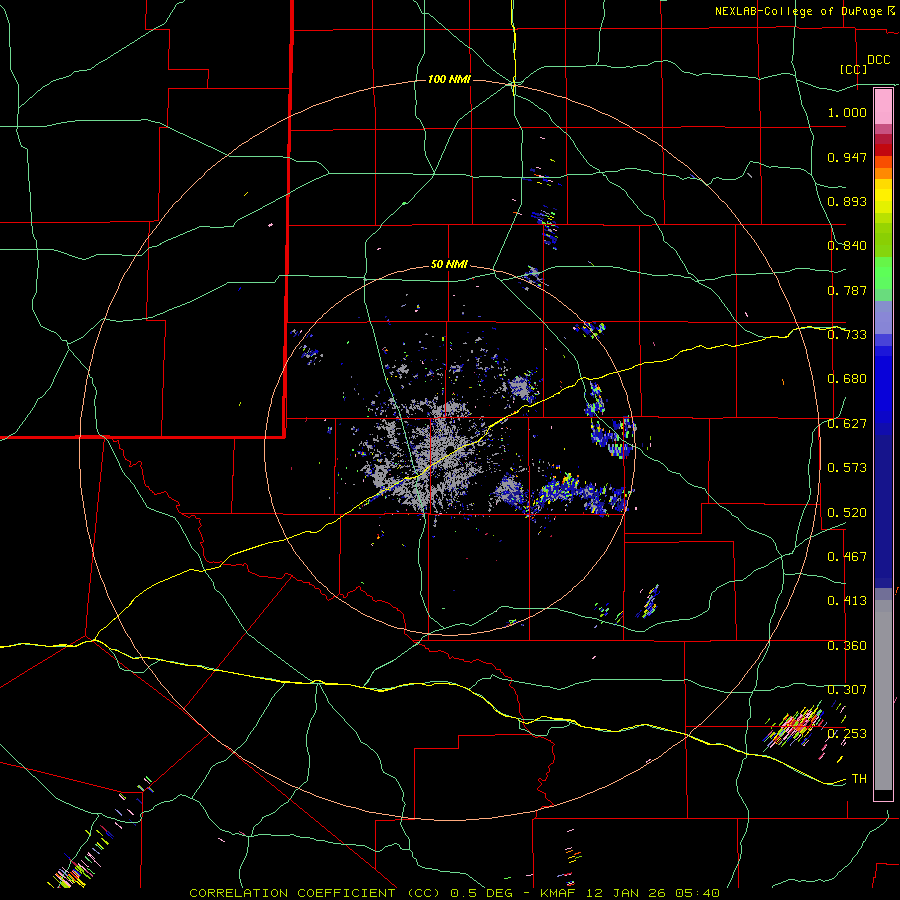900x900 pixels.
Task: Click the 0.520 legend value
Action: tap(847, 513)
